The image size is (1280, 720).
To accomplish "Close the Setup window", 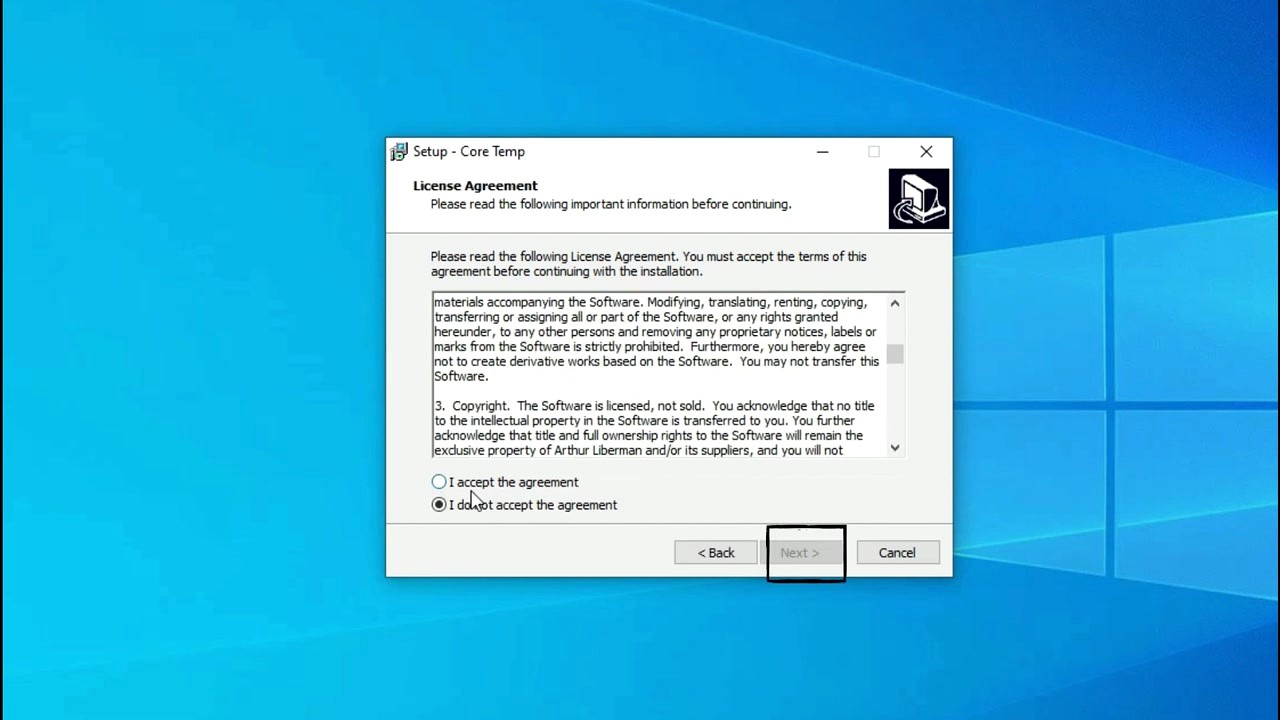I will [x=925, y=151].
